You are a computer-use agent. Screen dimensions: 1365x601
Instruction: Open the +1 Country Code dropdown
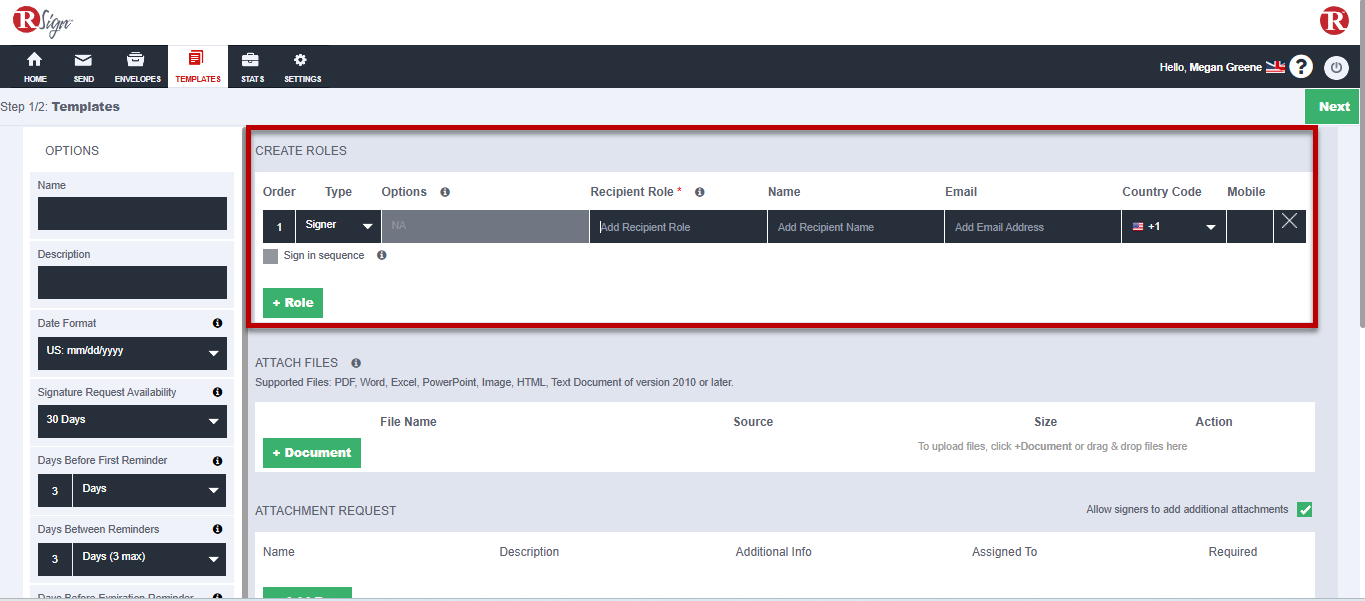[1173, 227]
